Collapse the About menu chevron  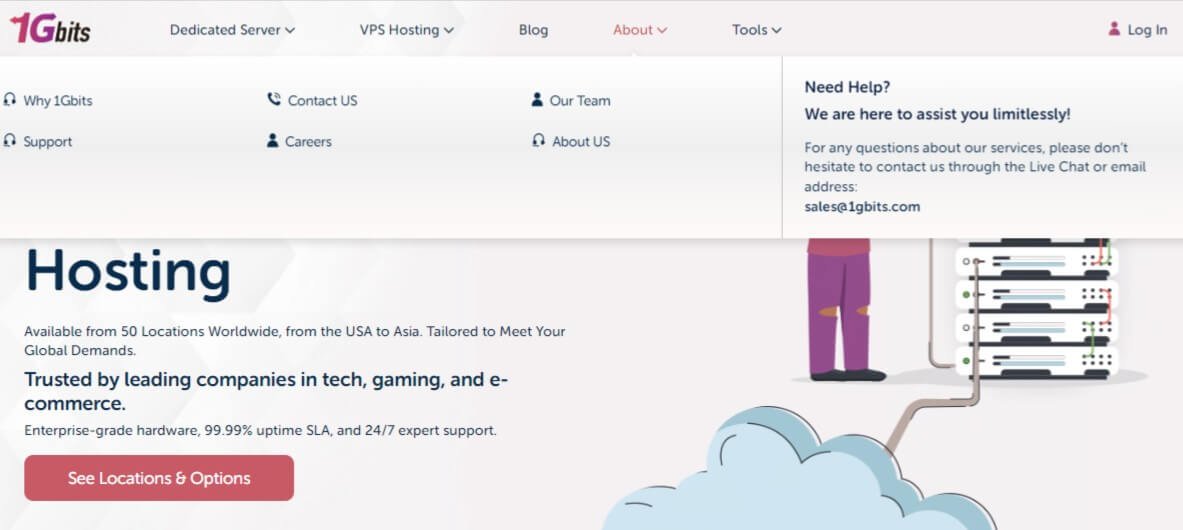(662, 31)
